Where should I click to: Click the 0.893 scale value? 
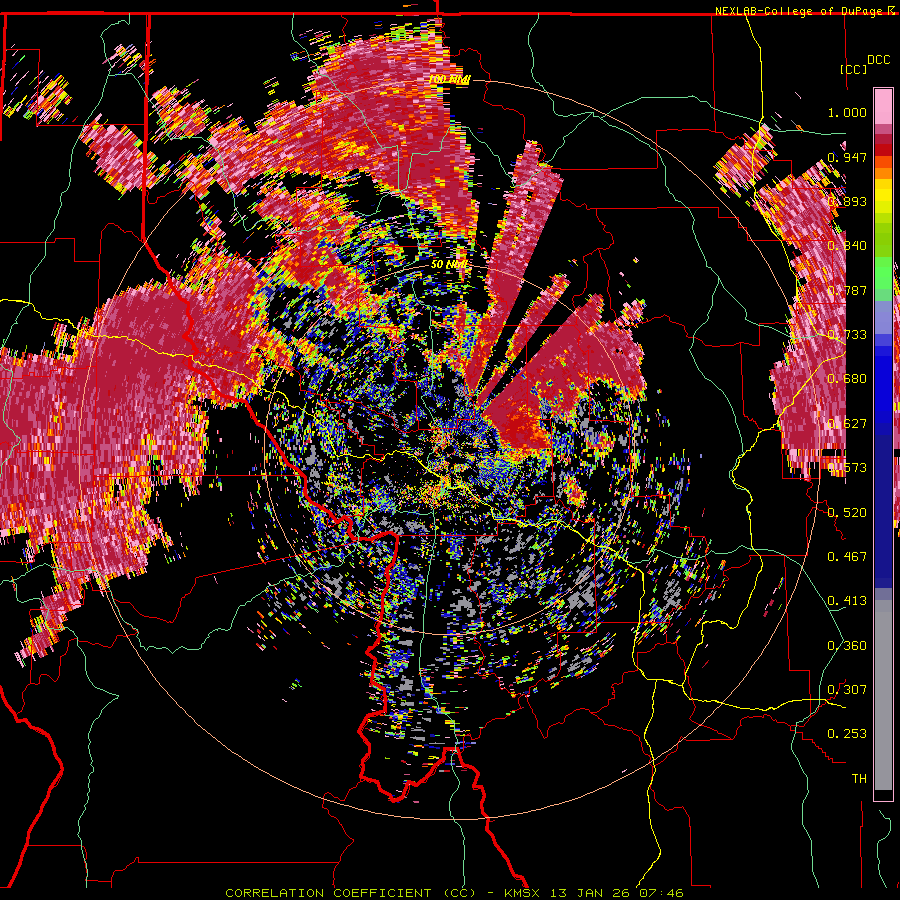847,201
